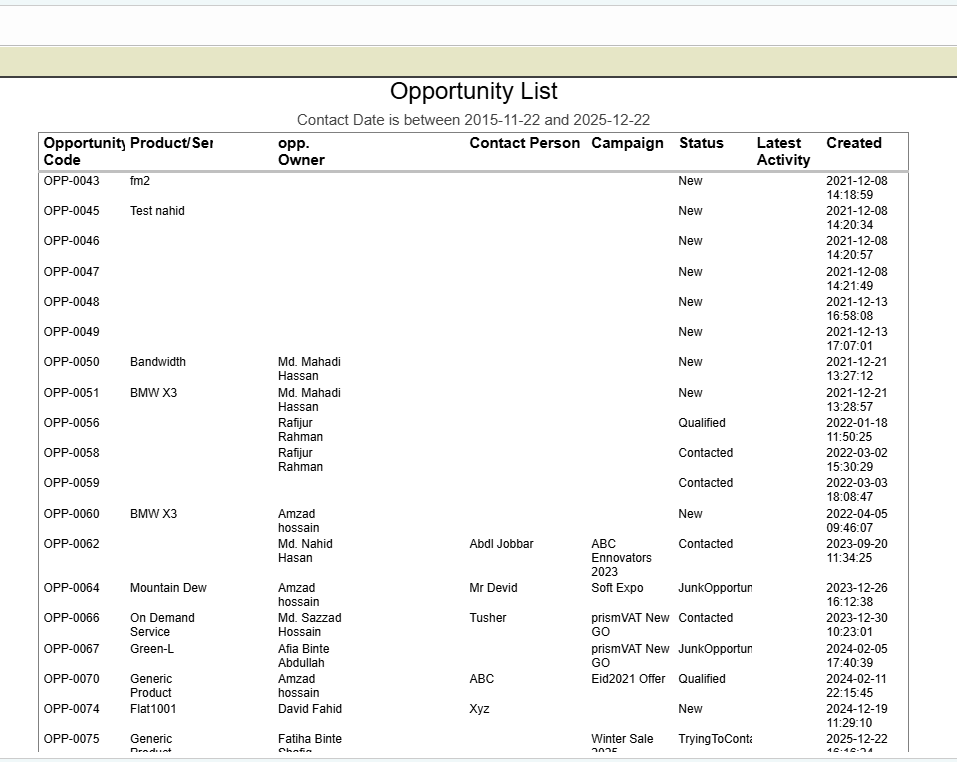The image size is (957, 762).
Task: Select opportunity code OPP-0070
Action: 71,679
